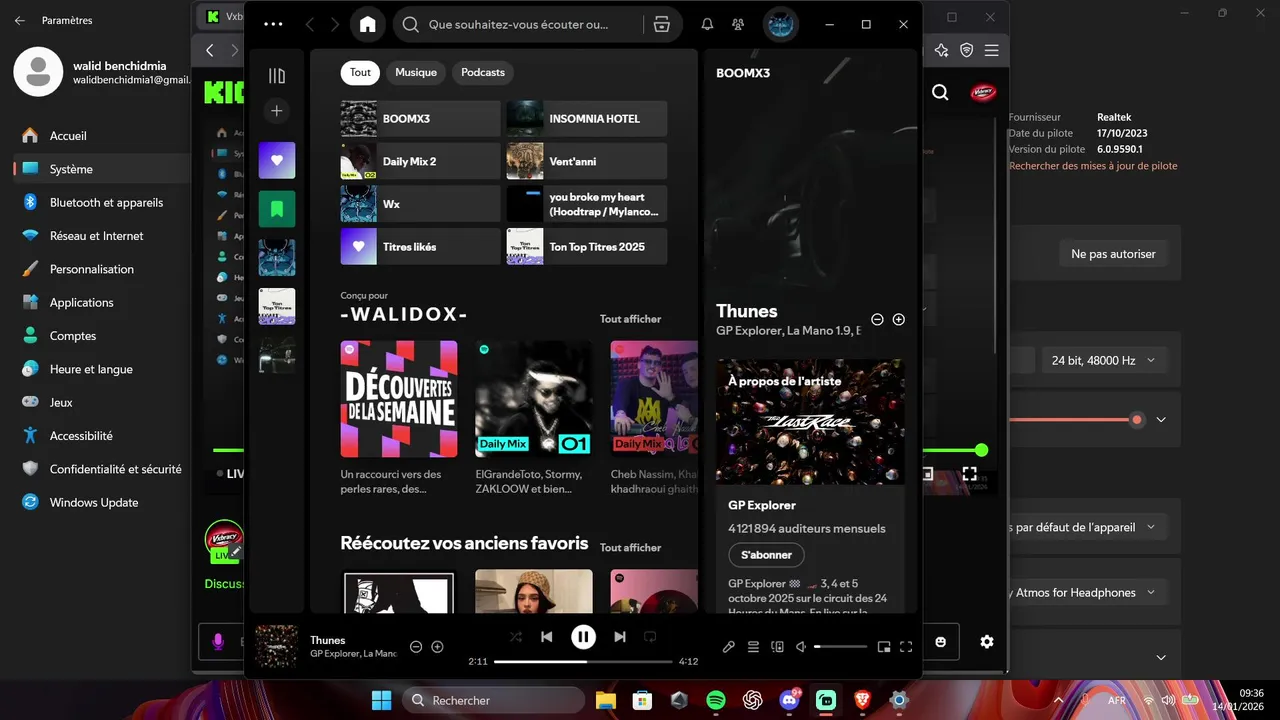The image size is (1280, 720).
Task: Open Connect to a device icon
Action: tap(777, 647)
